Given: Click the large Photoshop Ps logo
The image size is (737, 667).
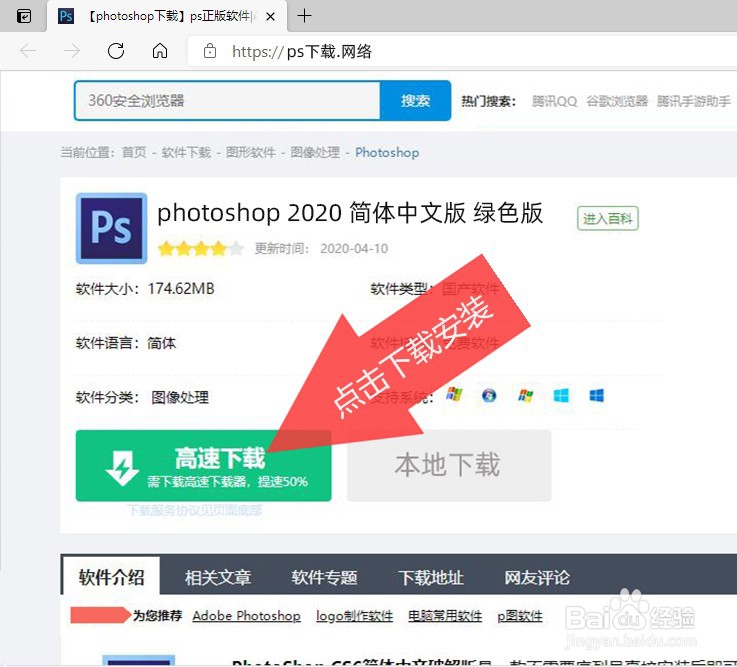Looking at the screenshot, I should 111,228.
